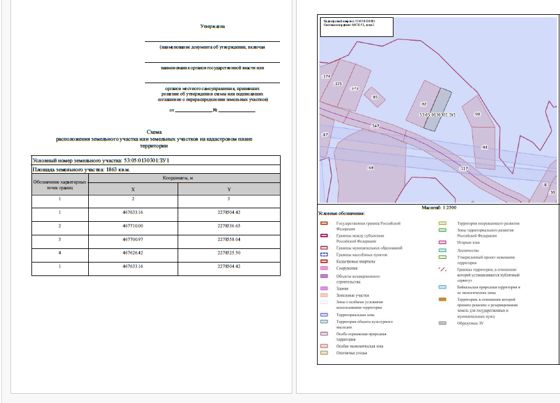
Task: Click the dashed line territory boundary legend icon
Action: [x=442, y=269]
